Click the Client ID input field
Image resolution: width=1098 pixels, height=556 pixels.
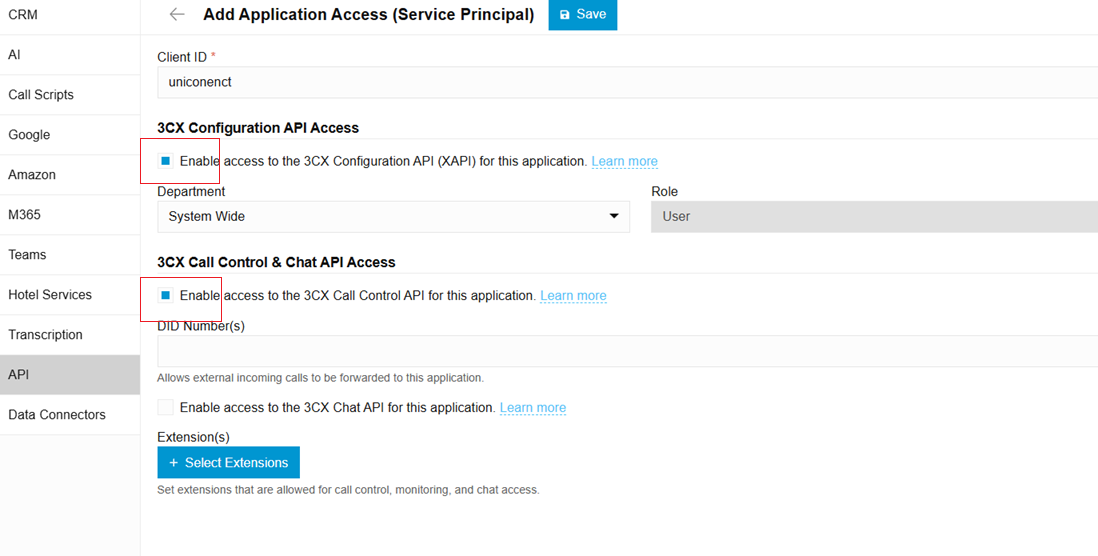pos(627,83)
